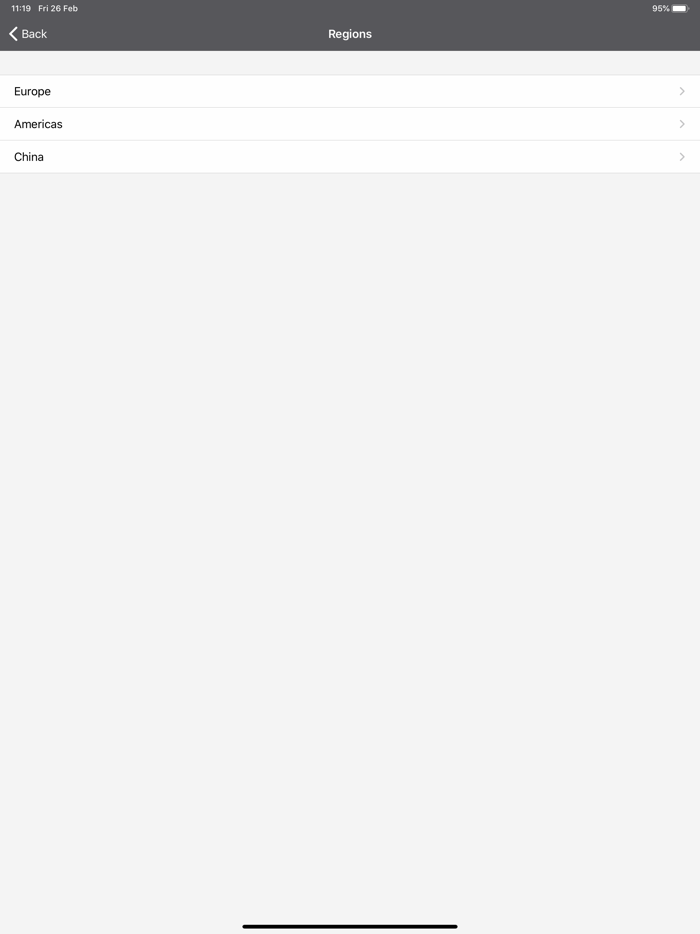Click the empty gray area below China
Screen dimensions: 700x934
pyautogui.click(x=350, y=536)
